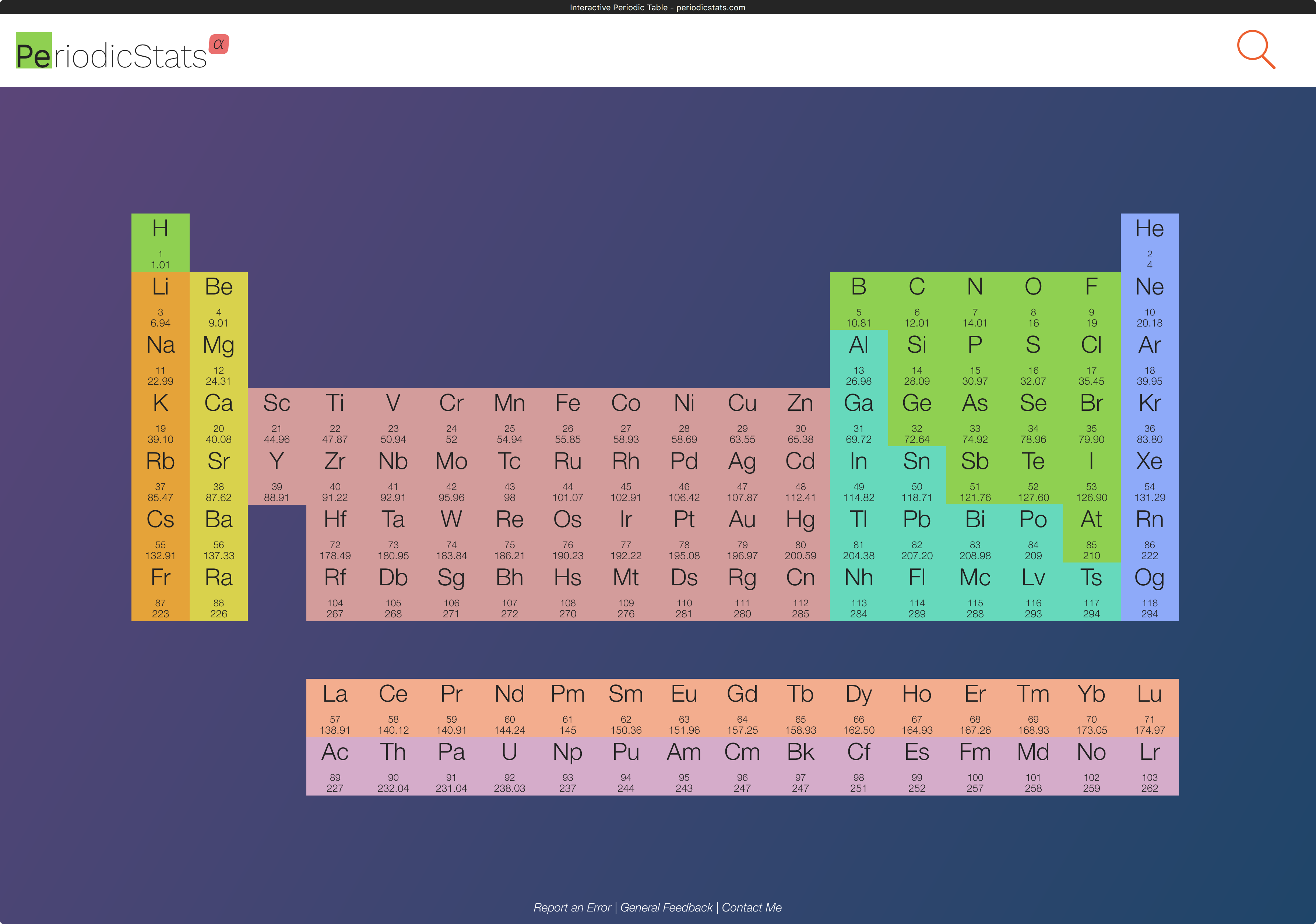The image size is (1316, 924).
Task: Select the Iron (Fe) element tile
Action: click(569, 417)
